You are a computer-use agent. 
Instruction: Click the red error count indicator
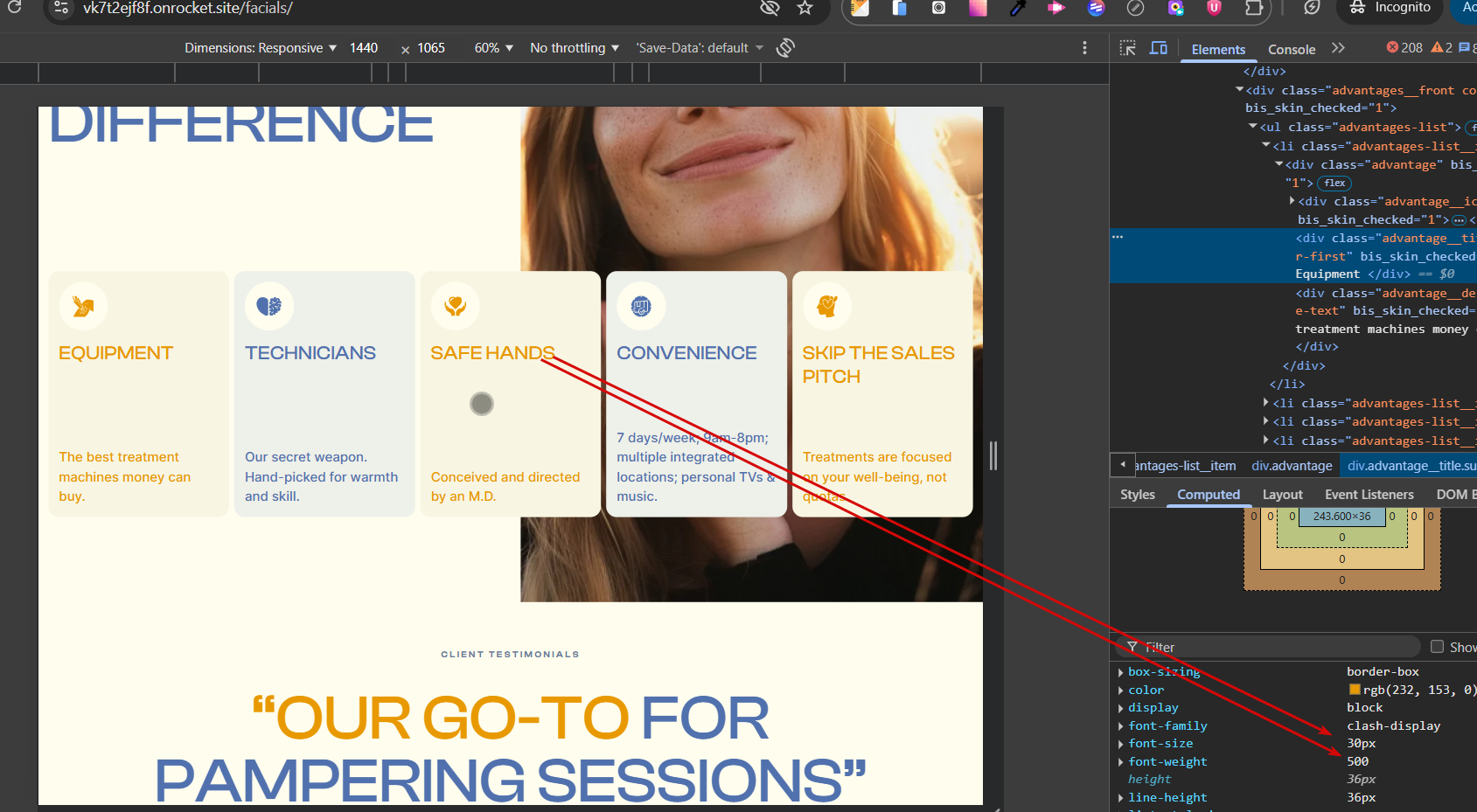[x=1404, y=48]
